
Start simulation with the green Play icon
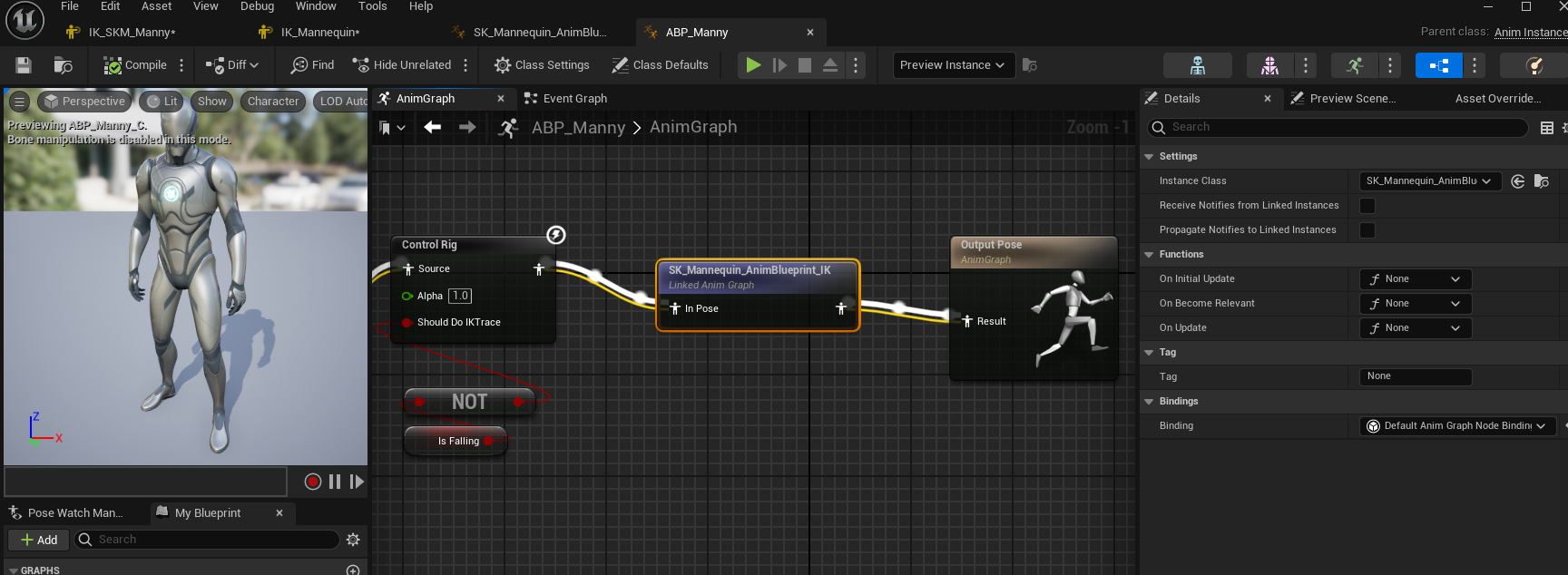tap(753, 65)
